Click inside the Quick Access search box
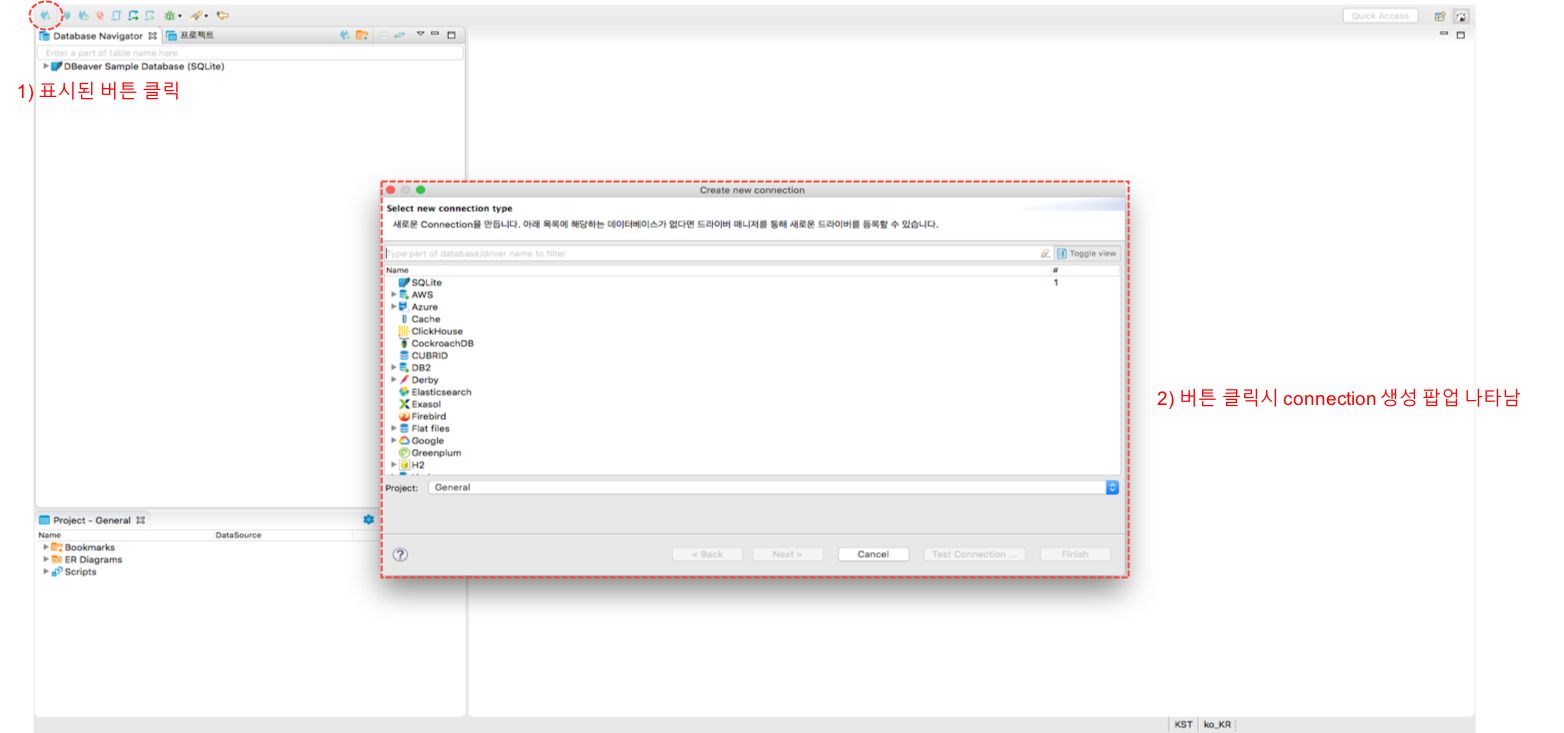Screen dimensions: 1564x733 point(1380,16)
